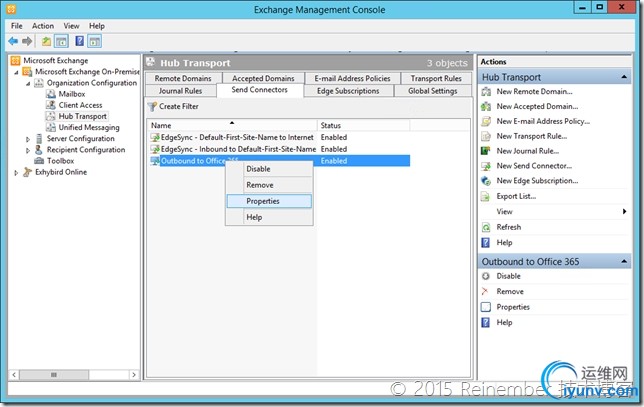Screen dimensions: 644x407
Task: Click Help icon under Outbound to Office 365 actions
Action: pyautogui.click(x=486, y=322)
